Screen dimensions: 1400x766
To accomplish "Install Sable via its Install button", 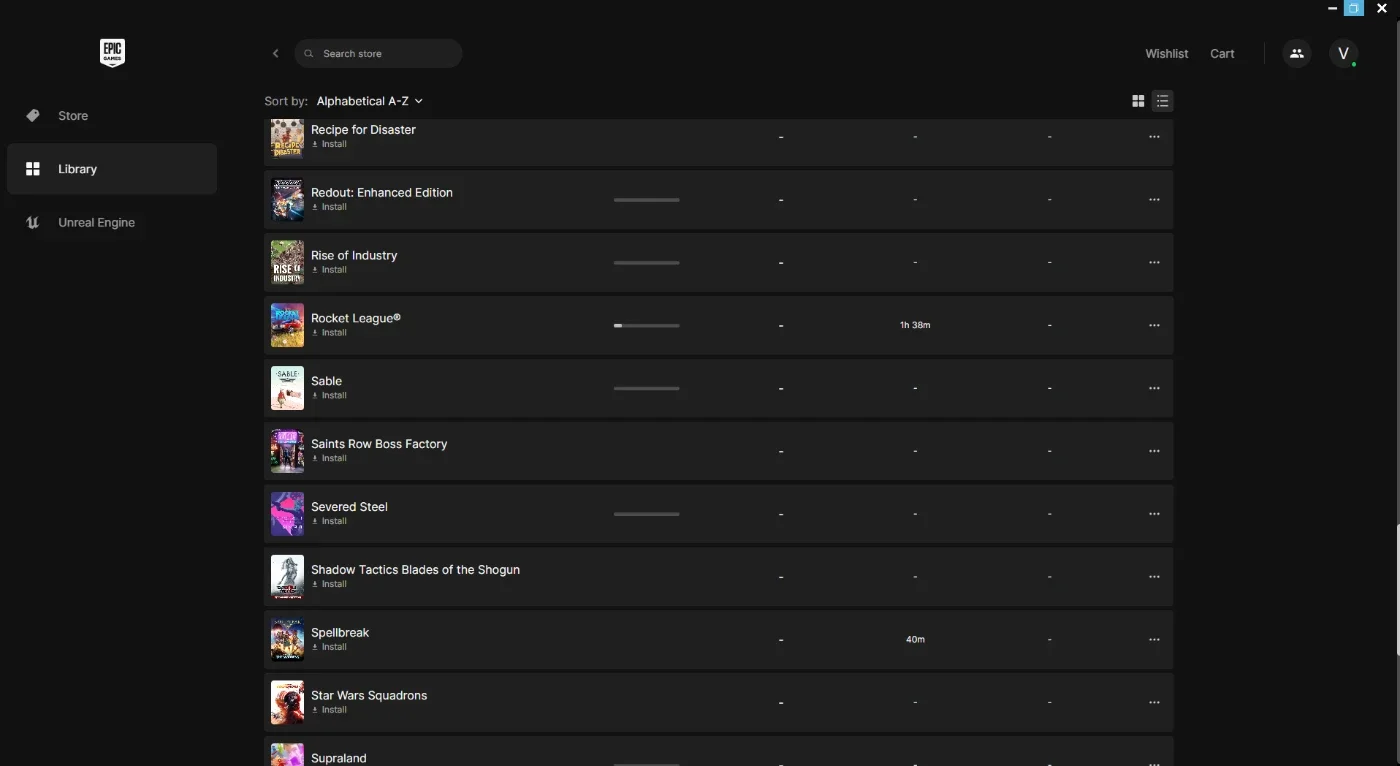I will click(329, 396).
